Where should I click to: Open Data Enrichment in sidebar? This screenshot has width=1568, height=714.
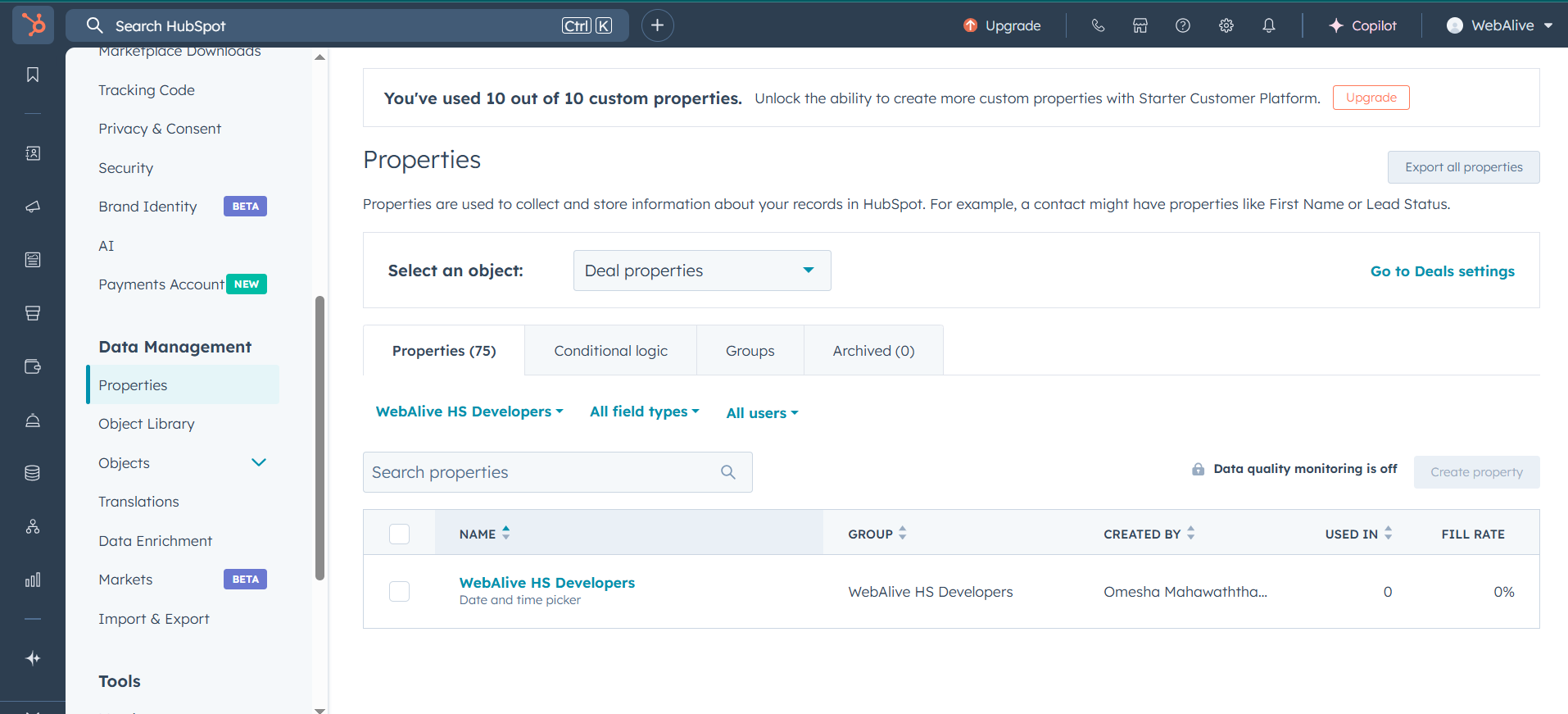[155, 541]
